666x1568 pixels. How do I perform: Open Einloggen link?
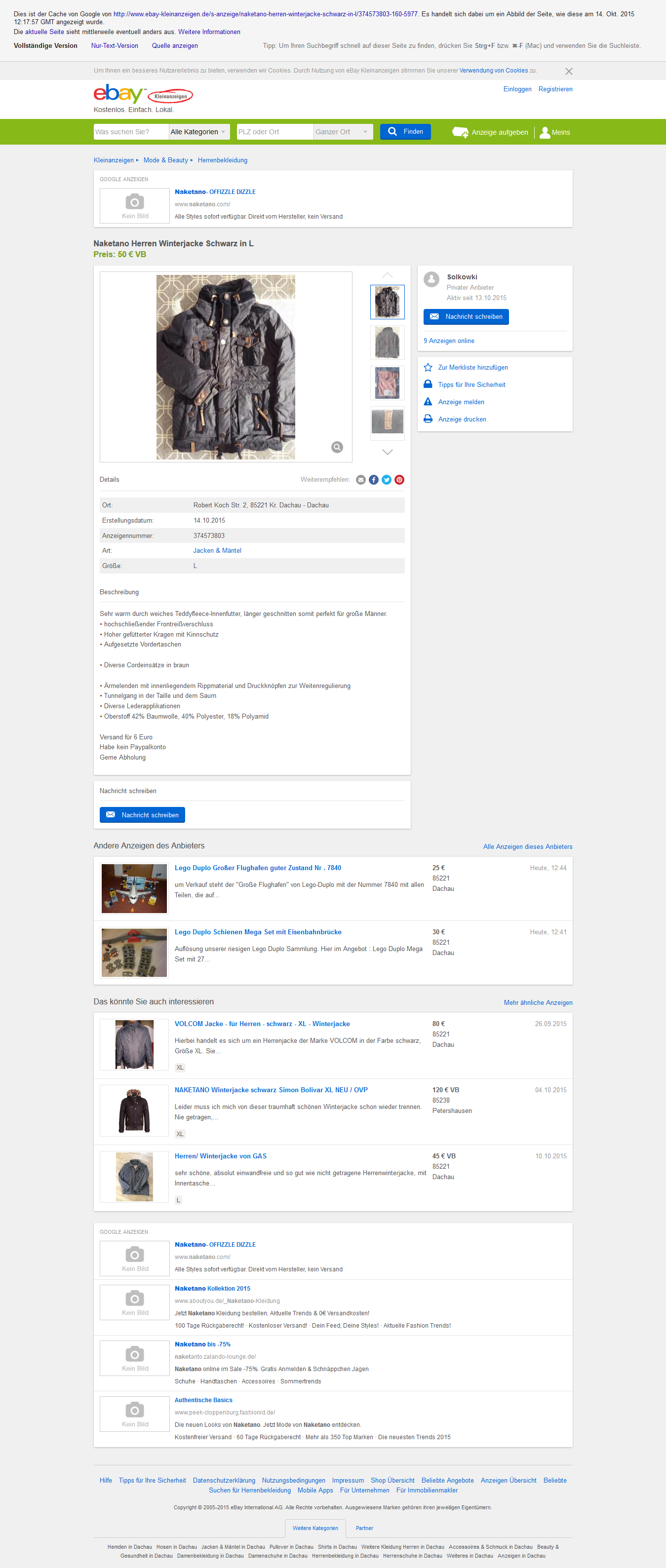coord(517,89)
